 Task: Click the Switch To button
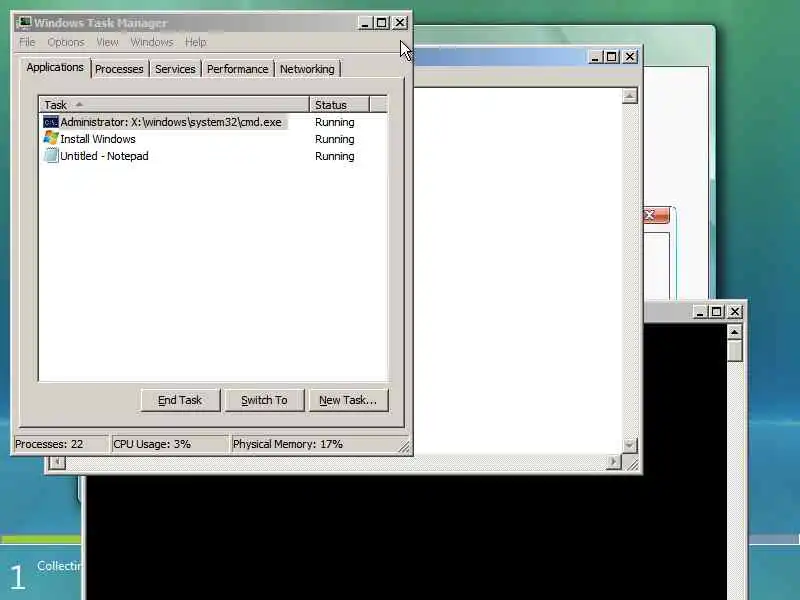pyautogui.click(x=264, y=400)
